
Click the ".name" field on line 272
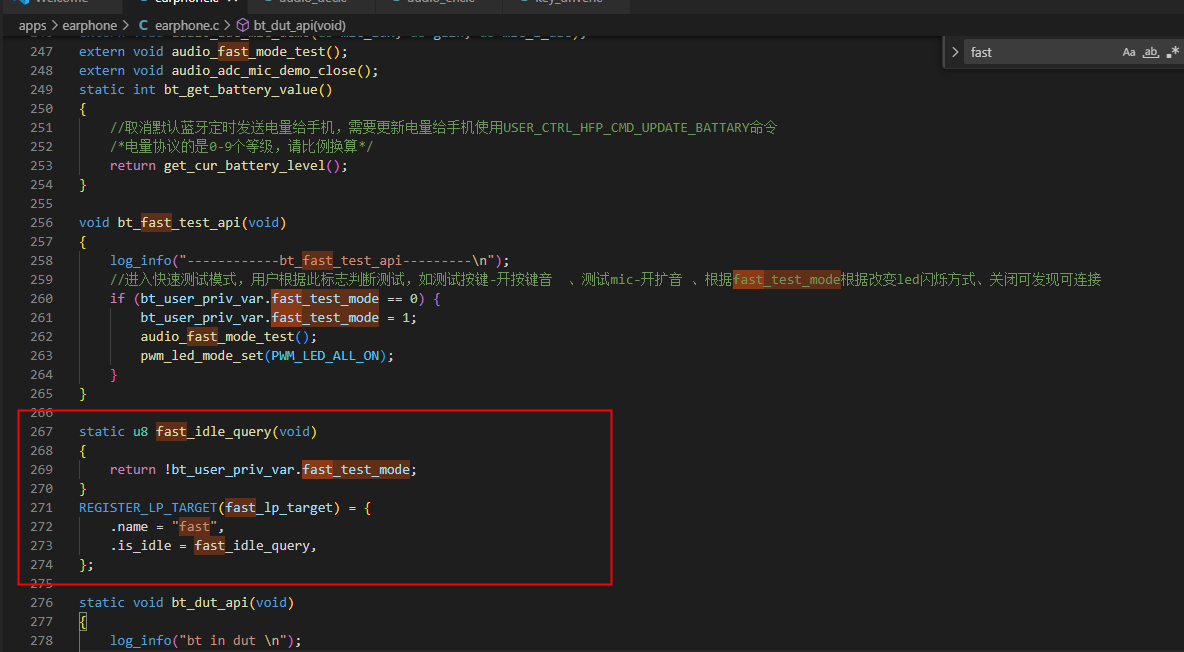click(x=129, y=527)
